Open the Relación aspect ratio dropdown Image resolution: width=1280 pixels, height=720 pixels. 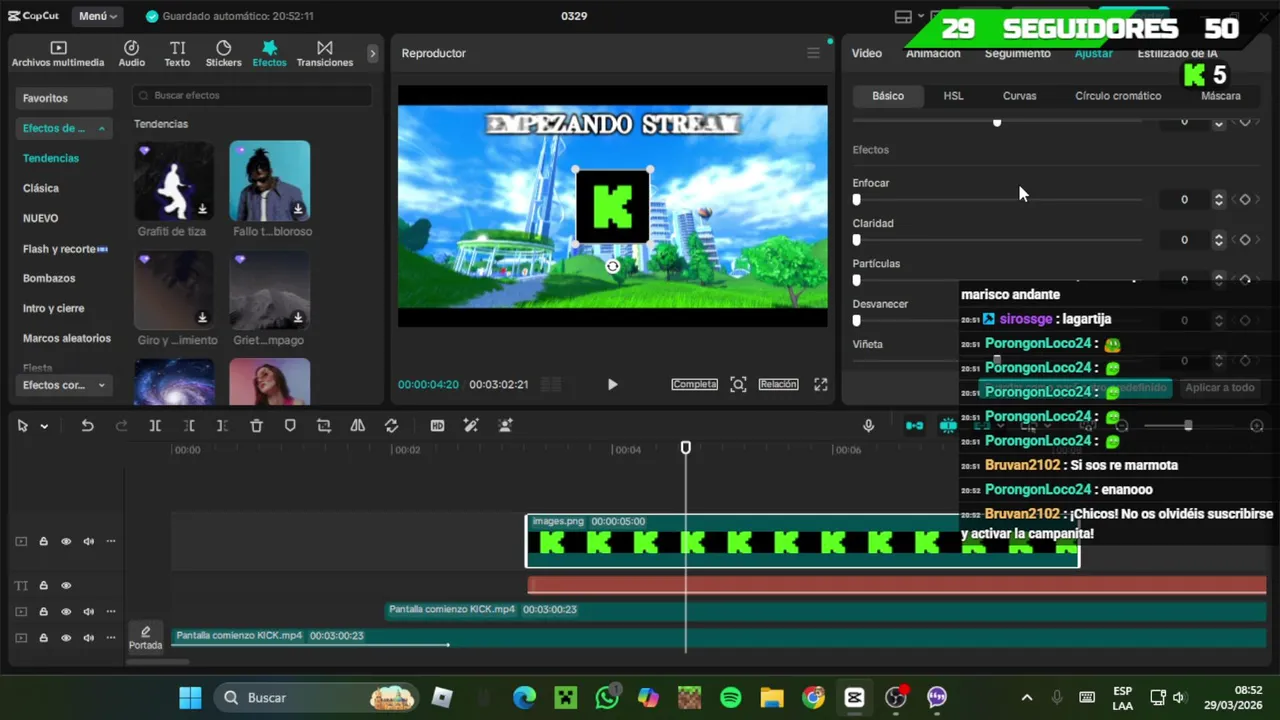(778, 384)
